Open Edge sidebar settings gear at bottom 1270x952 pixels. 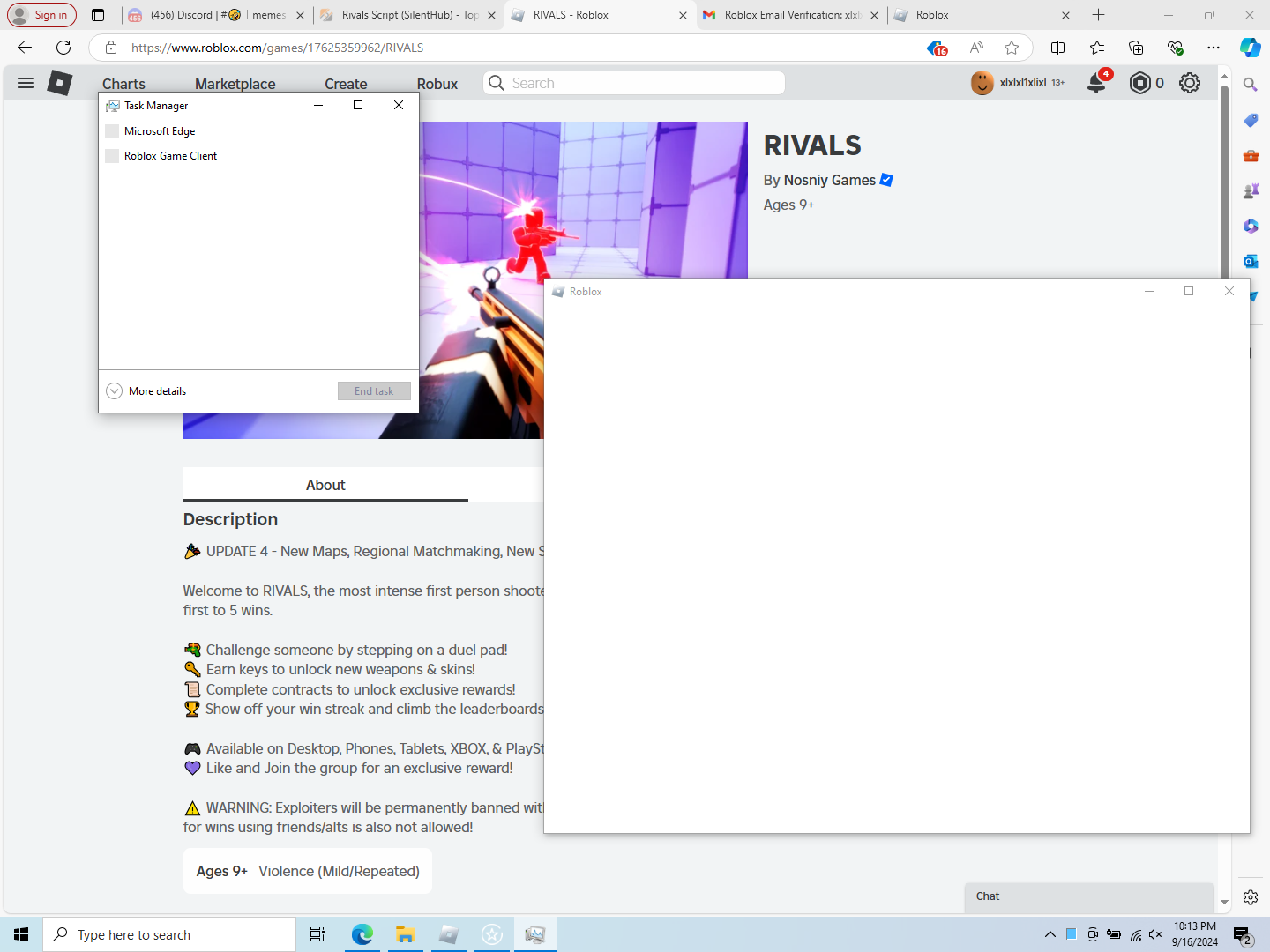click(x=1251, y=897)
